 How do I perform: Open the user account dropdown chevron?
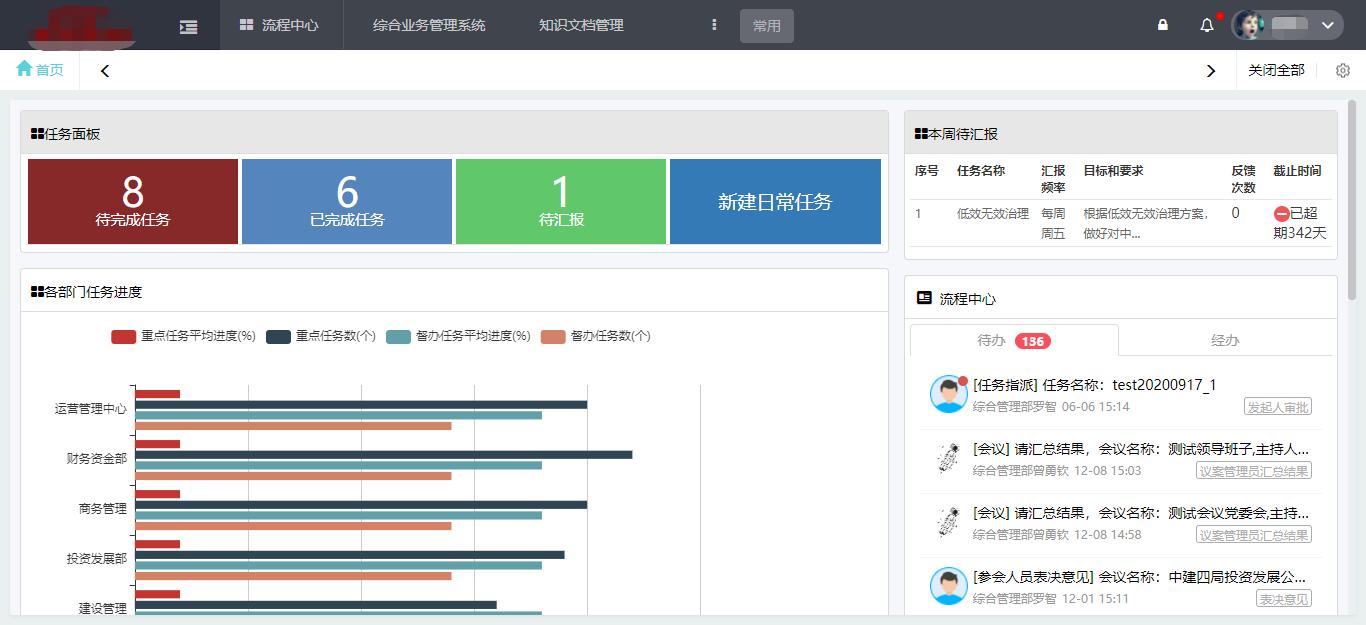[x=1328, y=24]
